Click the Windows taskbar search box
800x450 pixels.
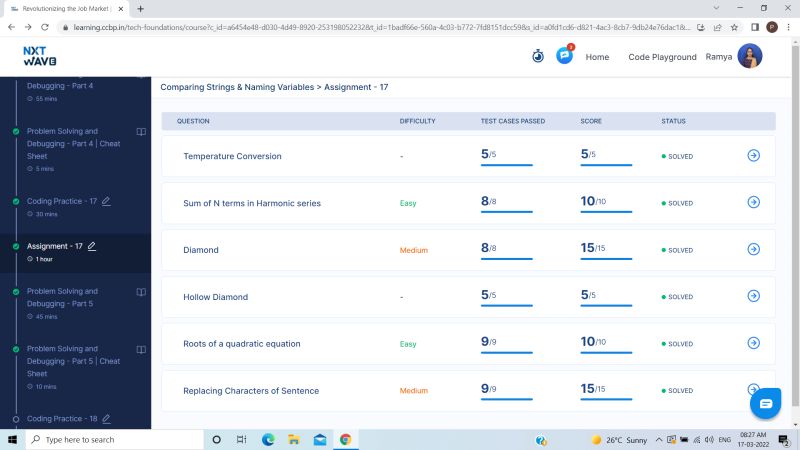tap(115, 439)
